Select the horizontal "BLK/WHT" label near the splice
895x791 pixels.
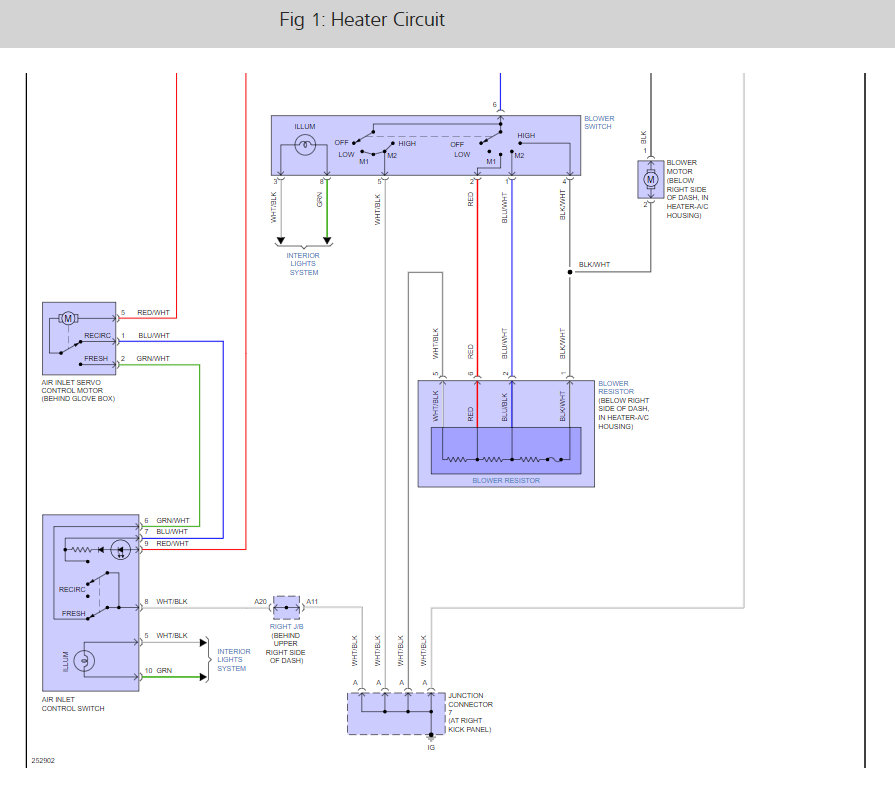click(594, 265)
